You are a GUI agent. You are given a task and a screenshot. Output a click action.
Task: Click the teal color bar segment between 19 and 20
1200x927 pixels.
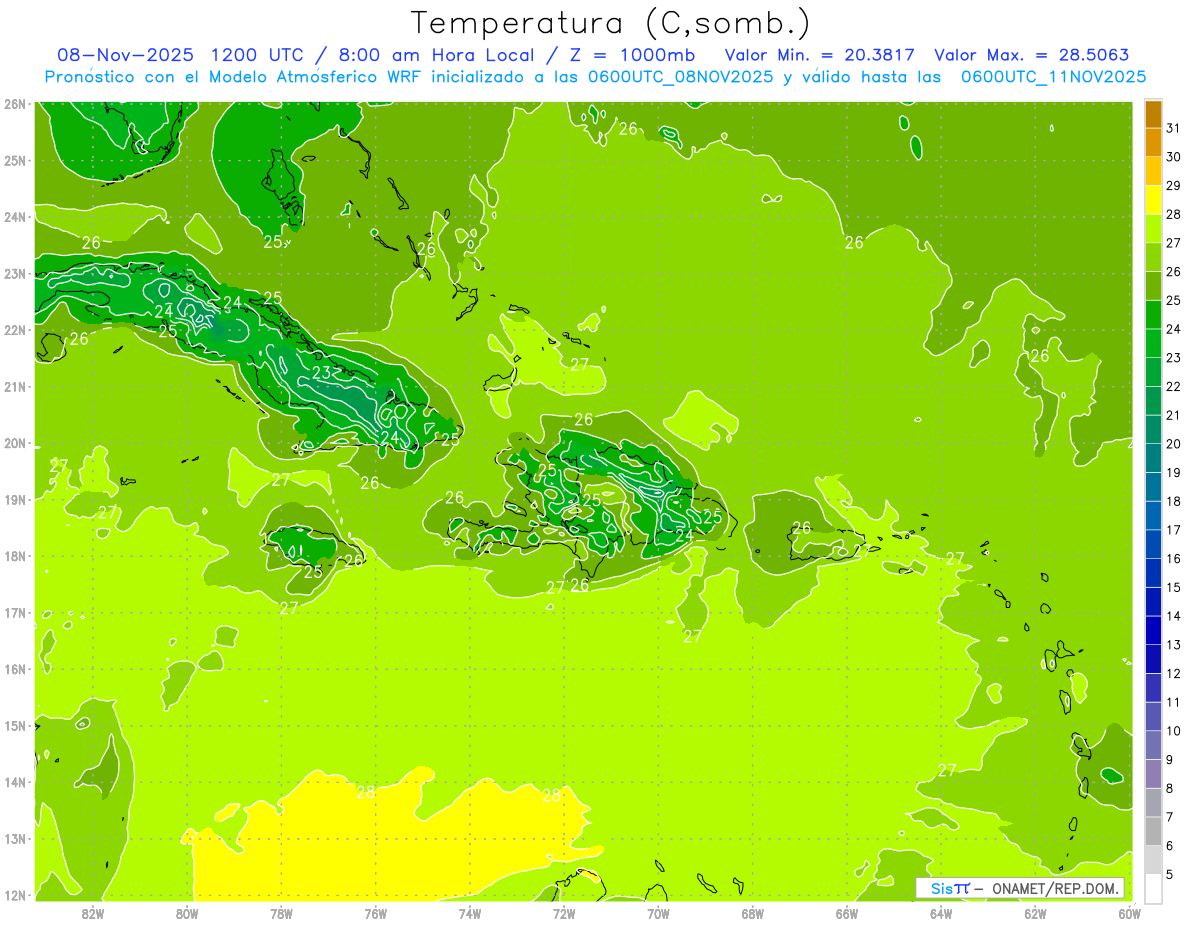point(1153,459)
